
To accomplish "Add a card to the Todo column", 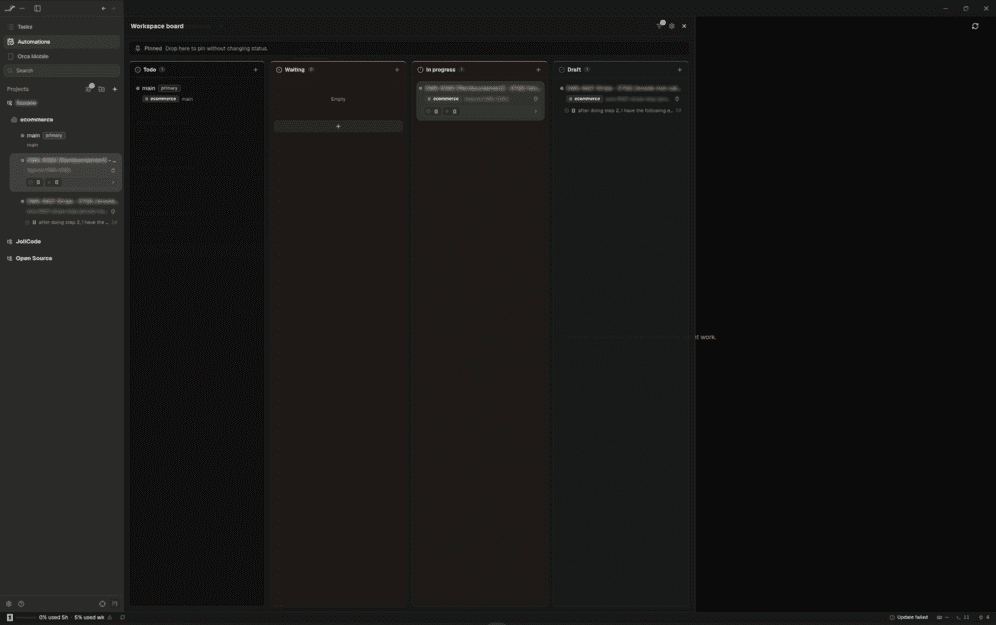I will (256, 70).
